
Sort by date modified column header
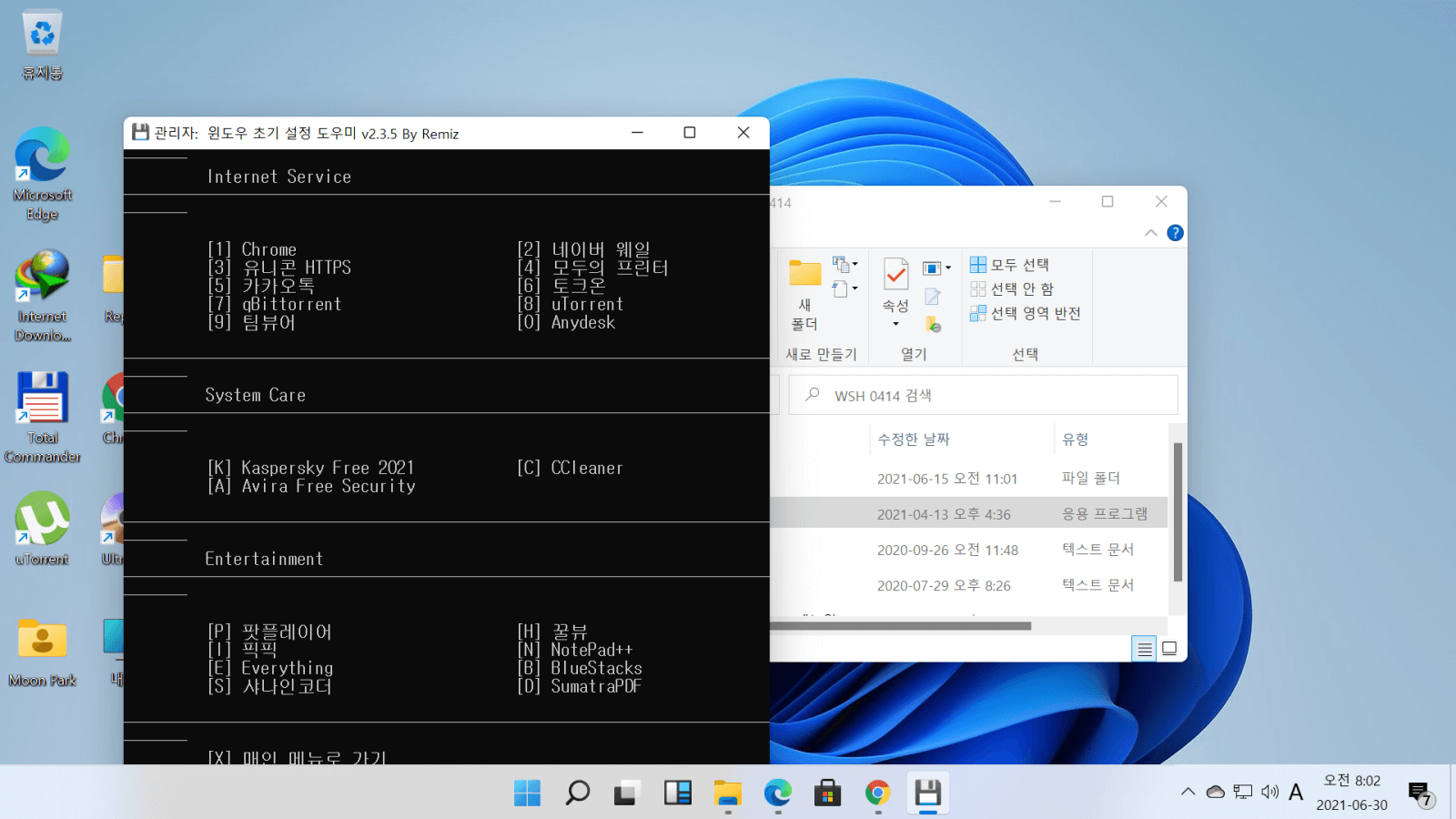[x=962, y=439]
